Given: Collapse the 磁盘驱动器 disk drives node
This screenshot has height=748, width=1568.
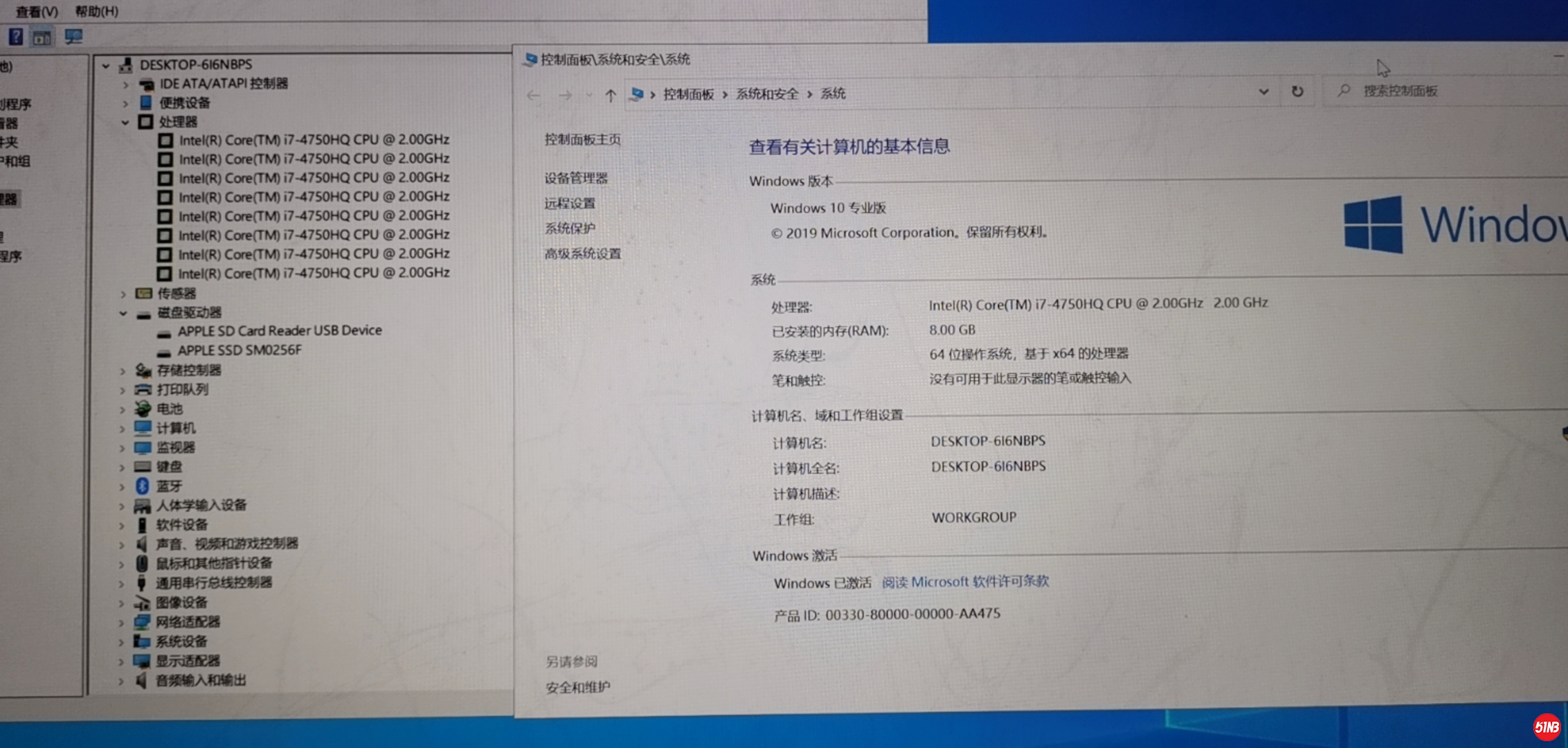Looking at the screenshot, I should click(123, 313).
